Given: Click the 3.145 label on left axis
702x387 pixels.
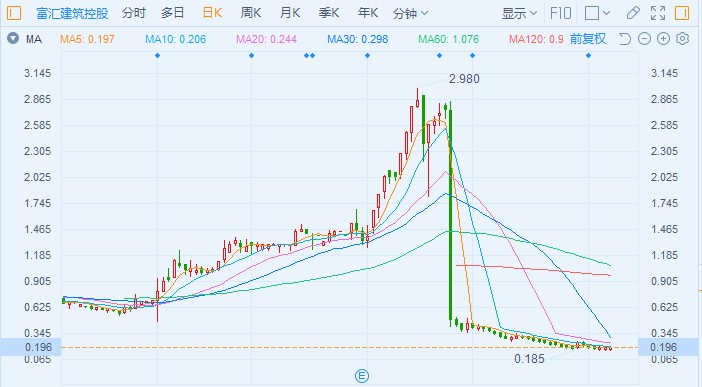Looking at the screenshot, I should click(38, 73).
